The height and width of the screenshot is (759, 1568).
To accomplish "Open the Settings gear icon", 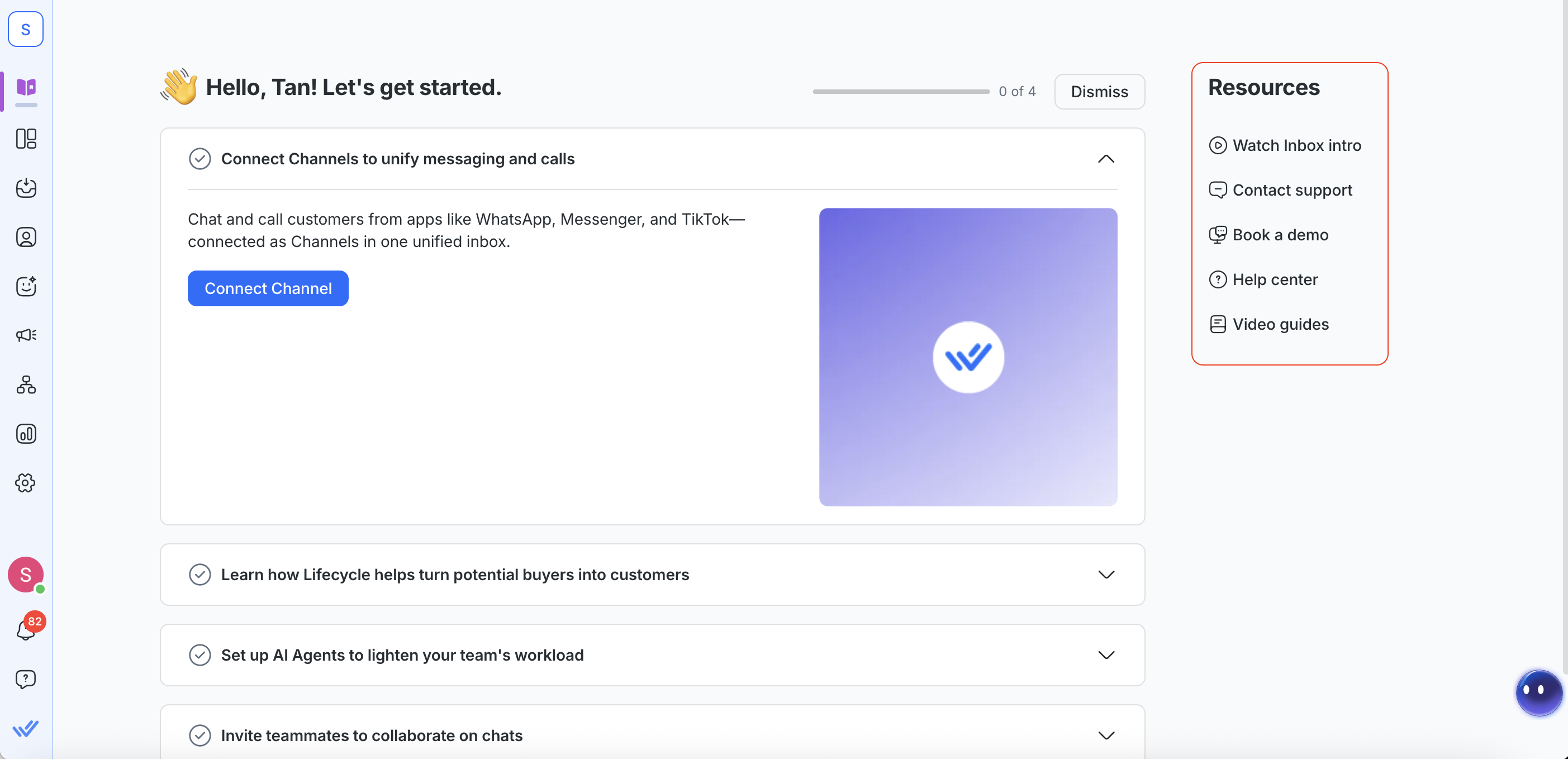I will coord(26,483).
